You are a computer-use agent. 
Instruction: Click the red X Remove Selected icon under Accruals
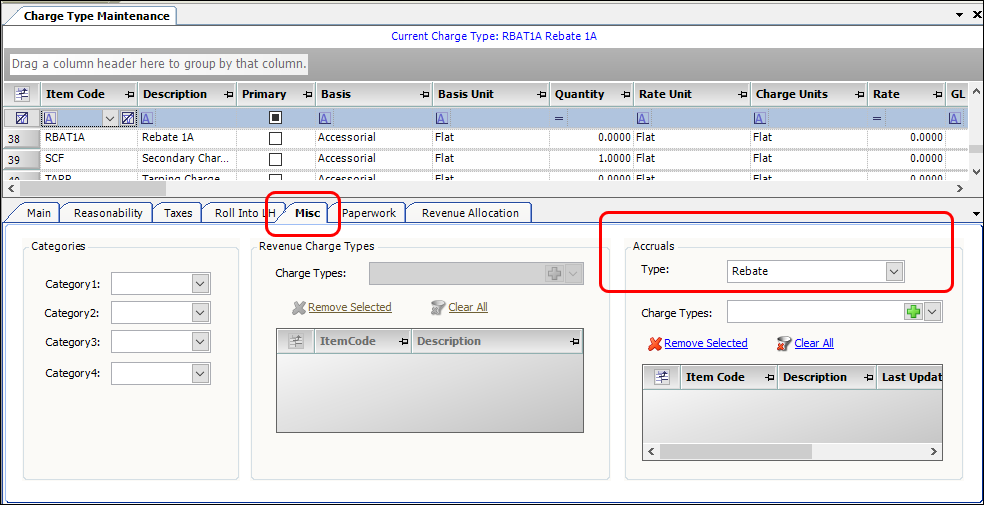[655, 344]
